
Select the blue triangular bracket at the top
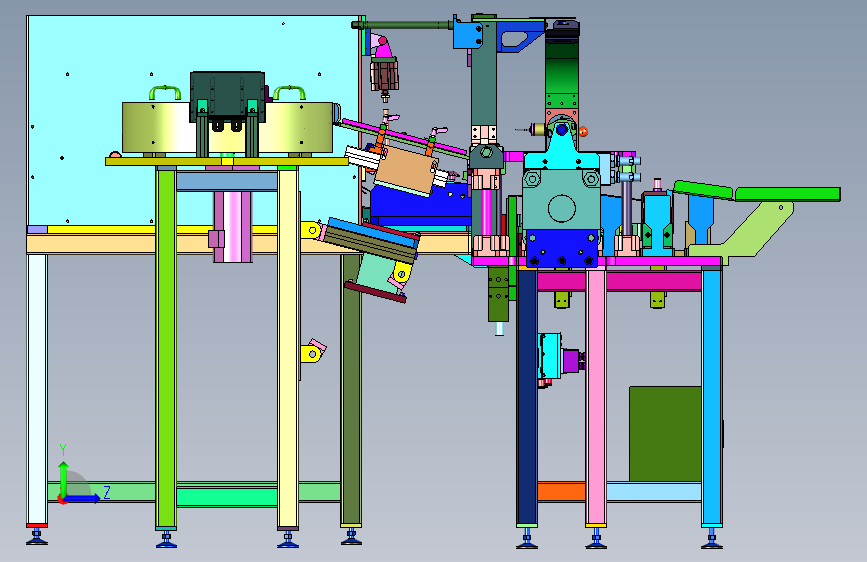(x=520, y=37)
